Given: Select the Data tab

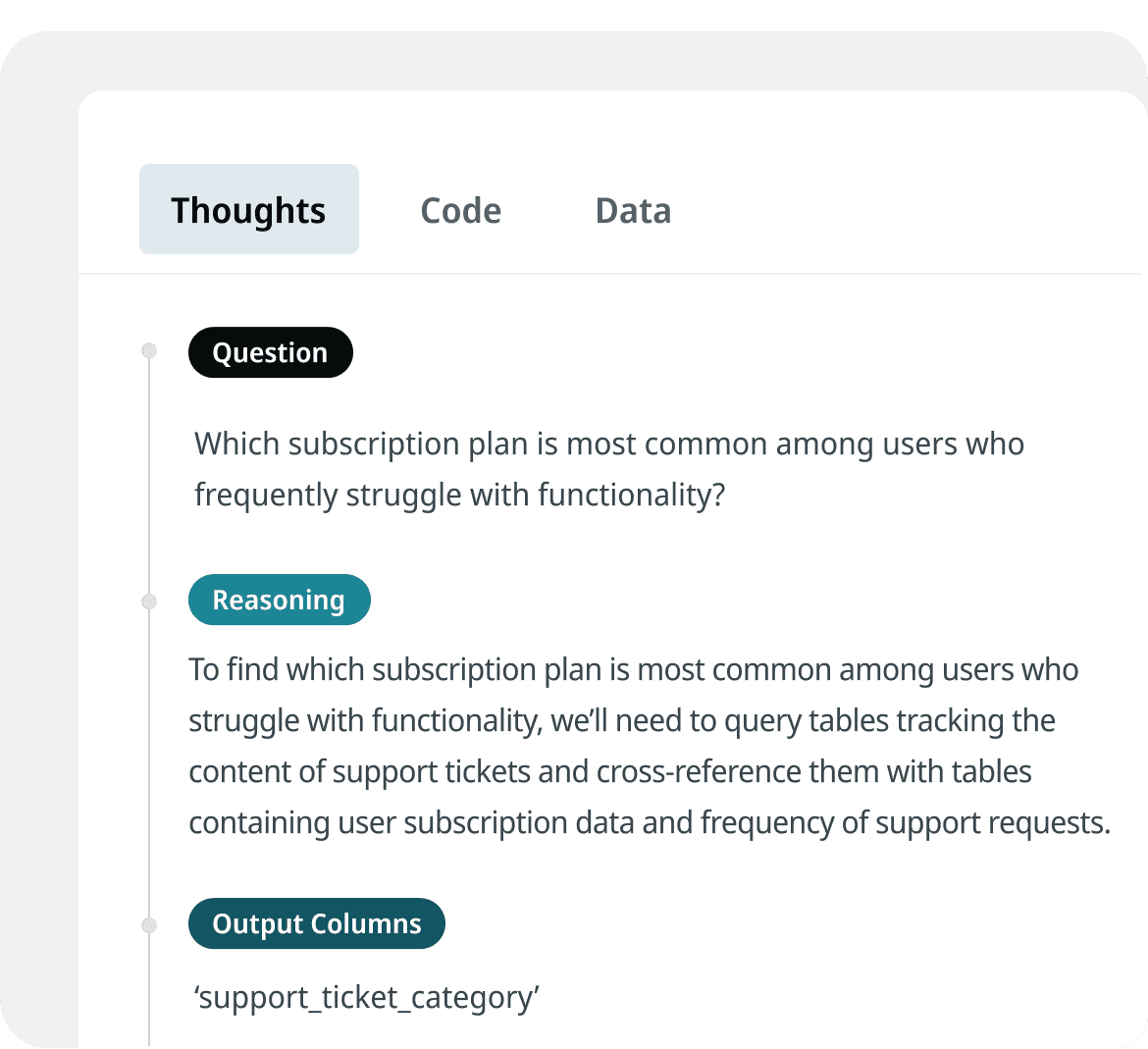Looking at the screenshot, I should coord(633,211).
